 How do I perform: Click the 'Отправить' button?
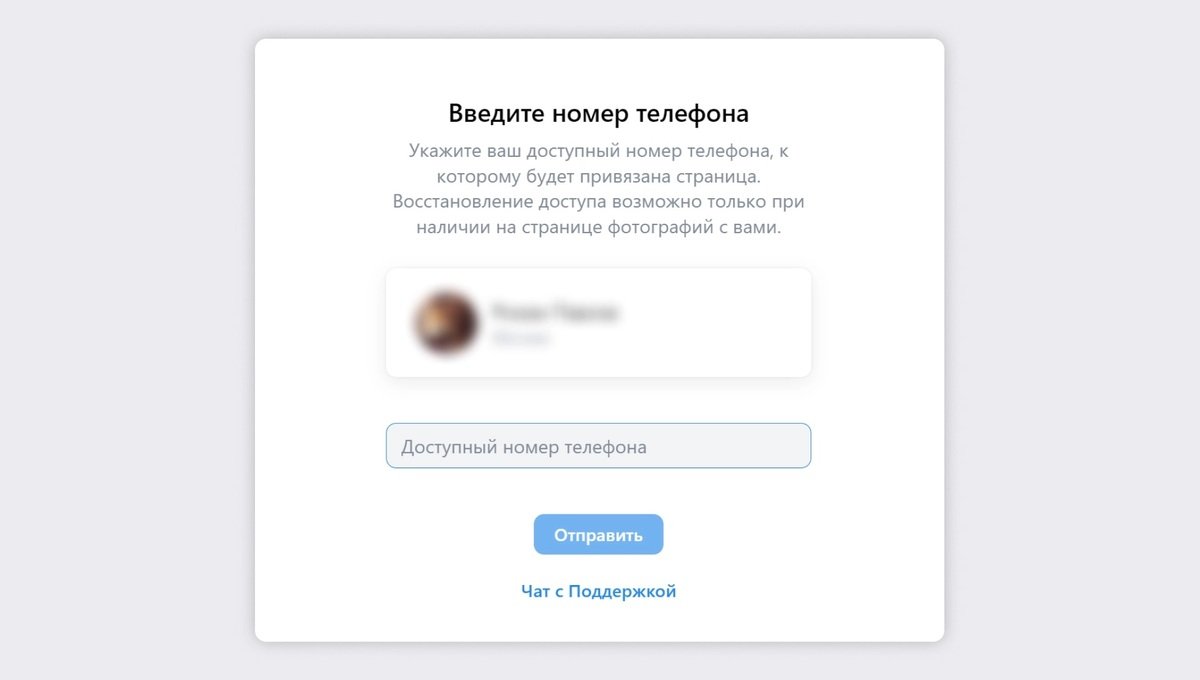coord(598,534)
